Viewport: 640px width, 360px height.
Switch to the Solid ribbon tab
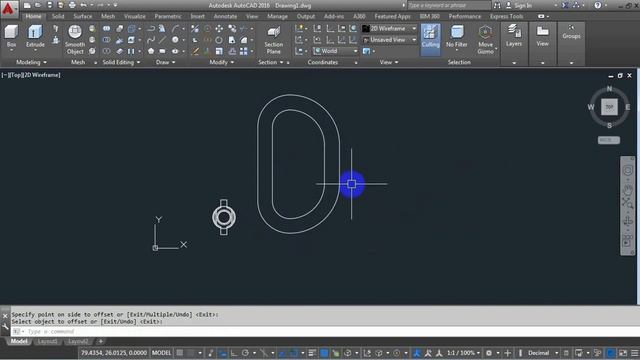point(58,16)
